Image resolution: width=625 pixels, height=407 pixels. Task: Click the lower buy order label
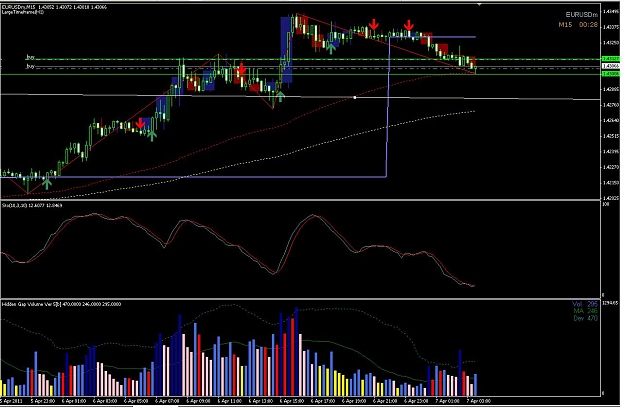point(30,66)
